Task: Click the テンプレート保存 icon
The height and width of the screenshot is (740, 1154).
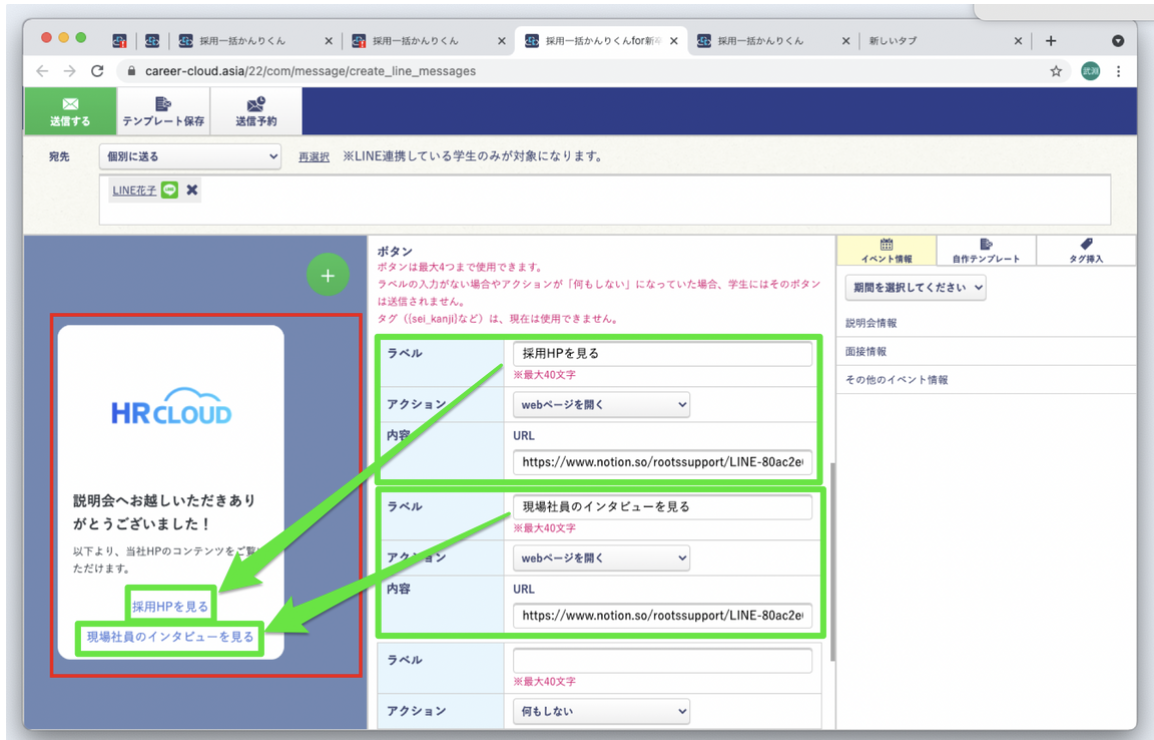Action: click(163, 103)
